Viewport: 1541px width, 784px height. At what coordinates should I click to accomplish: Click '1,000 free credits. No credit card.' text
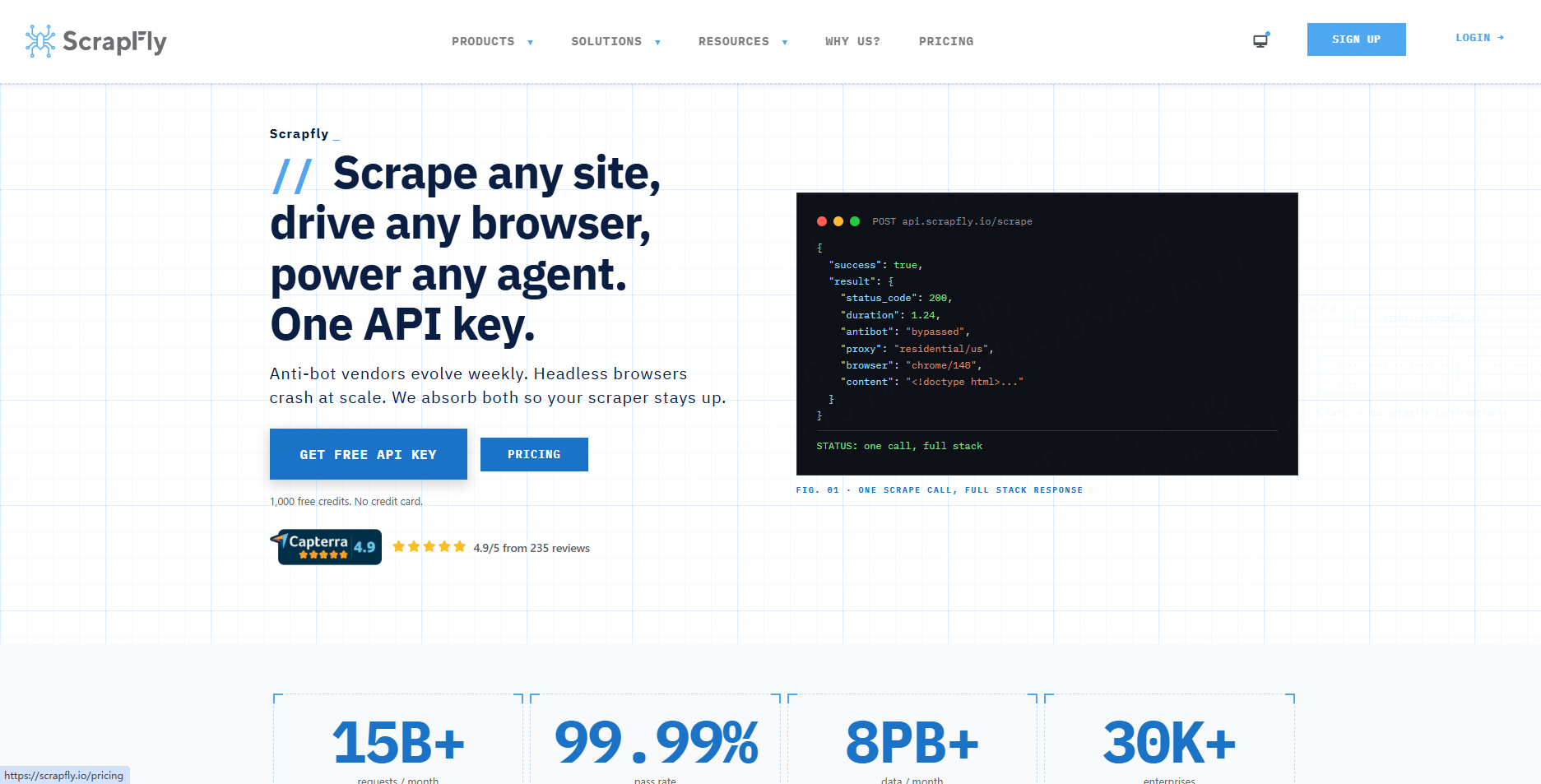(x=346, y=501)
